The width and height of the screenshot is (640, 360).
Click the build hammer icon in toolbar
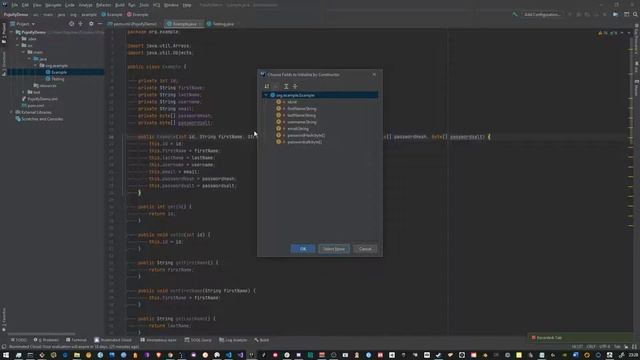pyautogui.click(x=515, y=14)
